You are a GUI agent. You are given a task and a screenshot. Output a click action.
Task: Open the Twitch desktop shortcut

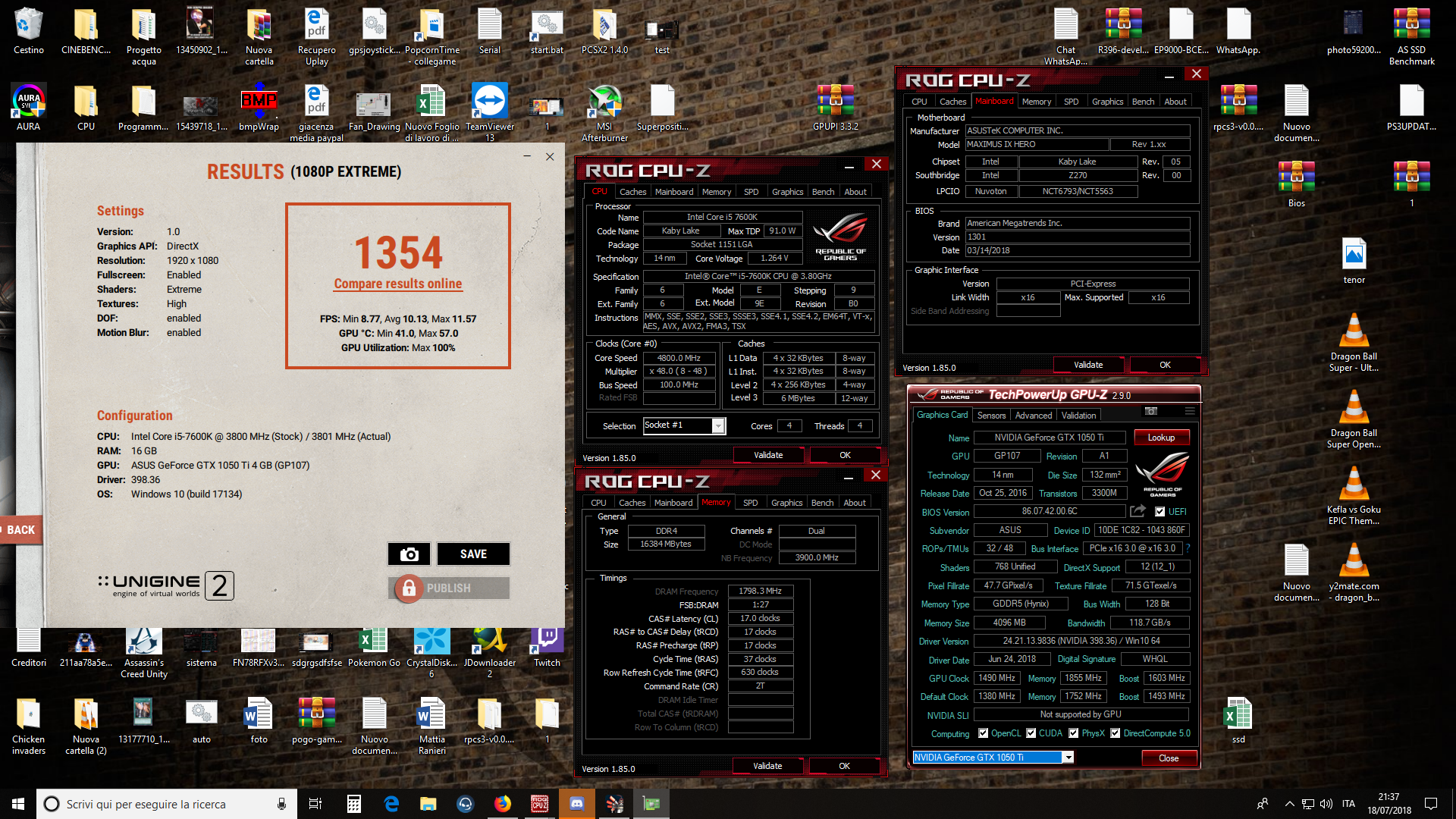(547, 647)
